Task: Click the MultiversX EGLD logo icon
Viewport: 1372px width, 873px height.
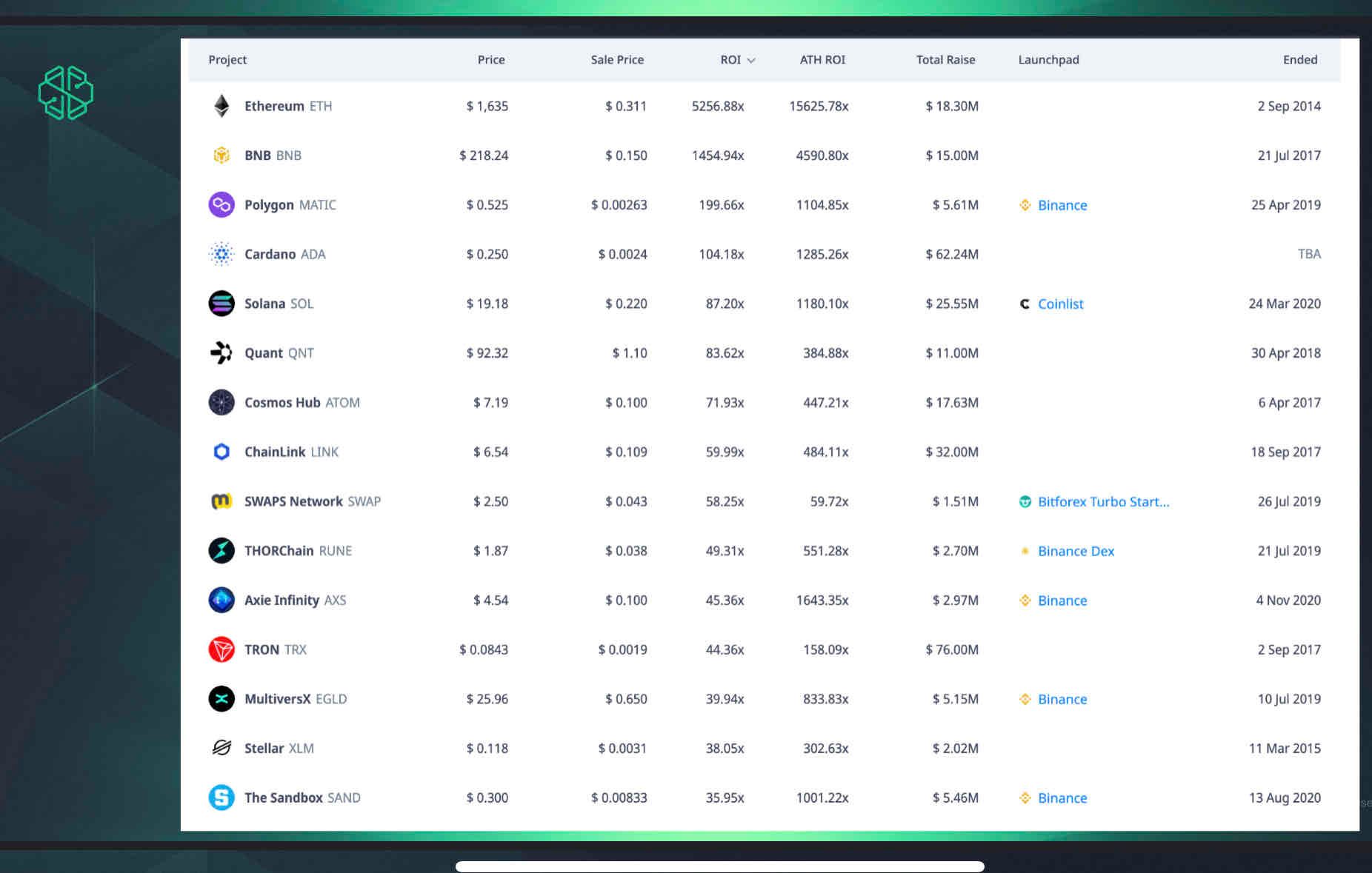Action: pos(222,698)
